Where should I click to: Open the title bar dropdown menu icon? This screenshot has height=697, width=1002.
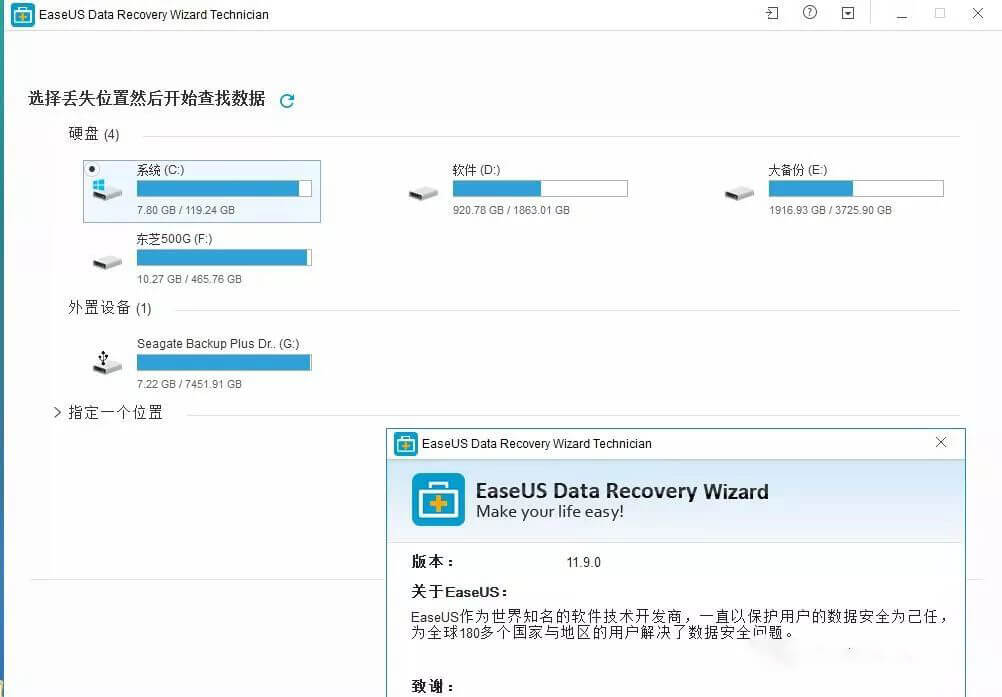[x=848, y=13]
